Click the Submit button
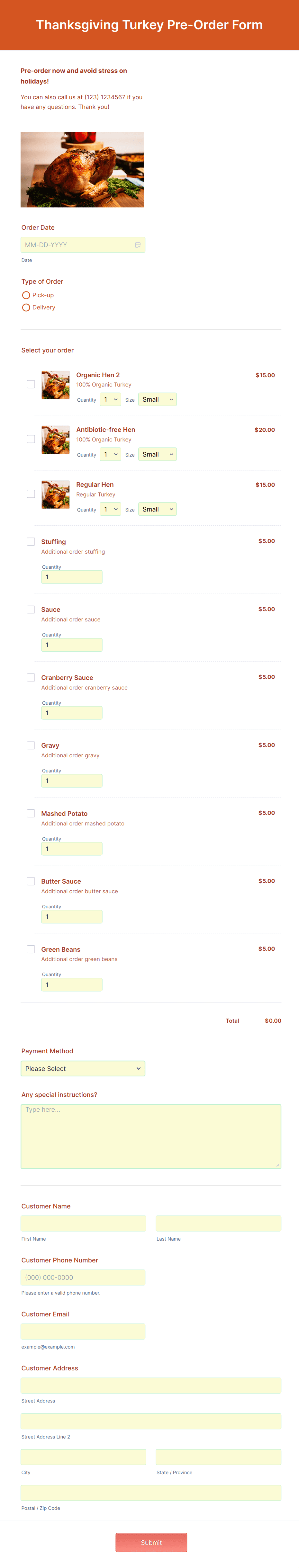This screenshot has height=1568, width=299. 151,1542
